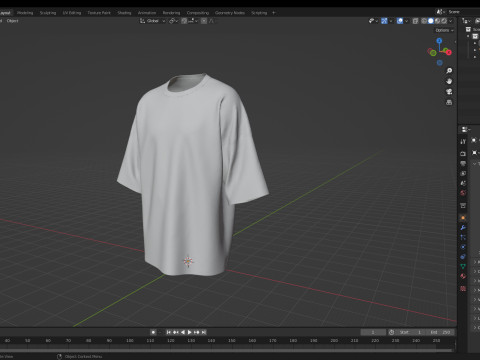Image resolution: width=480 pixels, height=360 pixels.
Task: Toggle viewport gizmos display
Action: pyautogui.click(x=384, y=21)
